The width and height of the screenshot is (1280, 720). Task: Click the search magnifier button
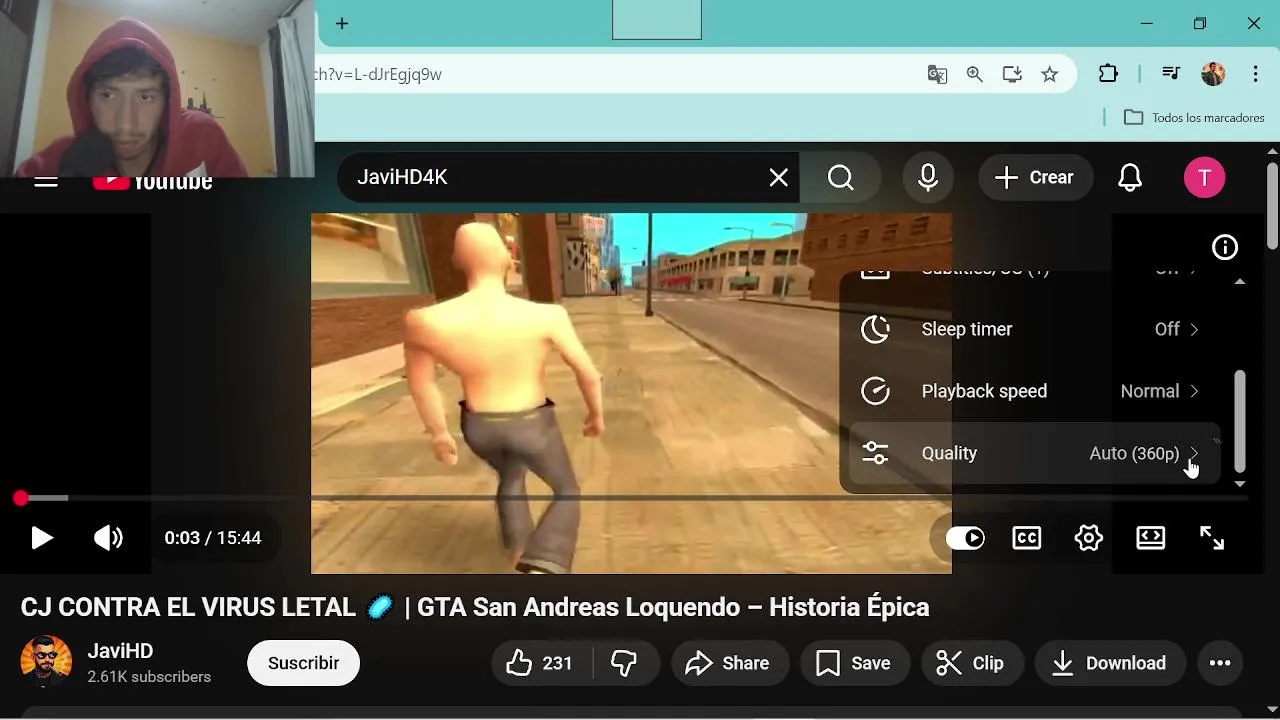841,178
